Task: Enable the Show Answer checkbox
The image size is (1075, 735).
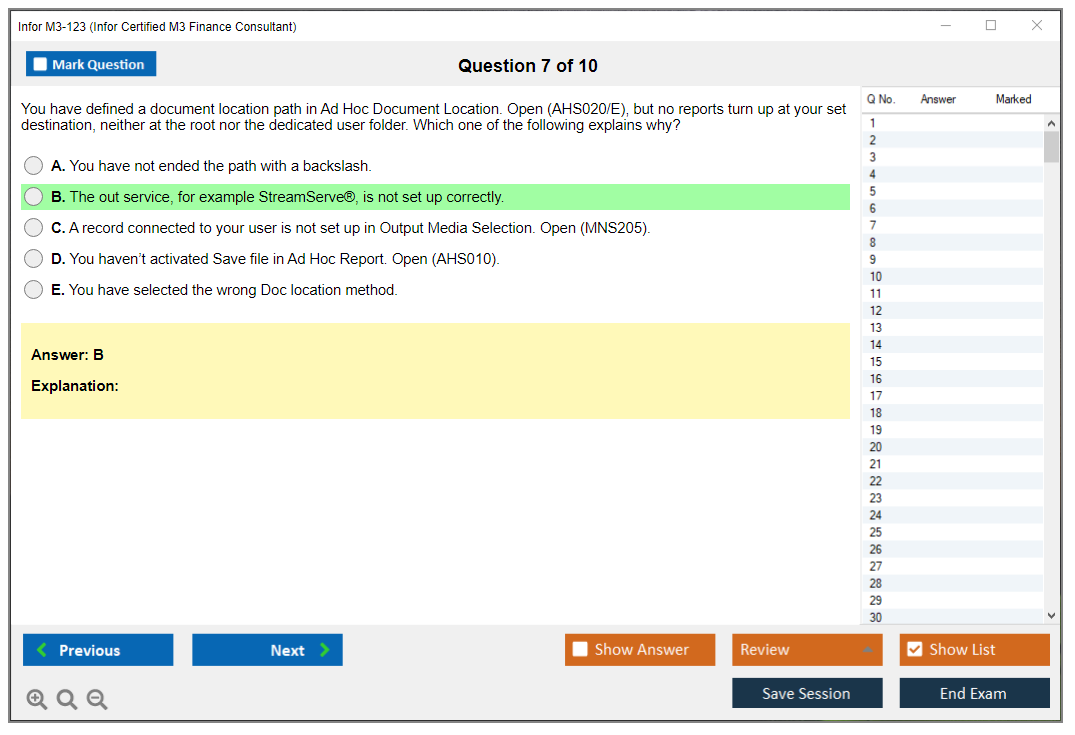Action: [580, 650]
